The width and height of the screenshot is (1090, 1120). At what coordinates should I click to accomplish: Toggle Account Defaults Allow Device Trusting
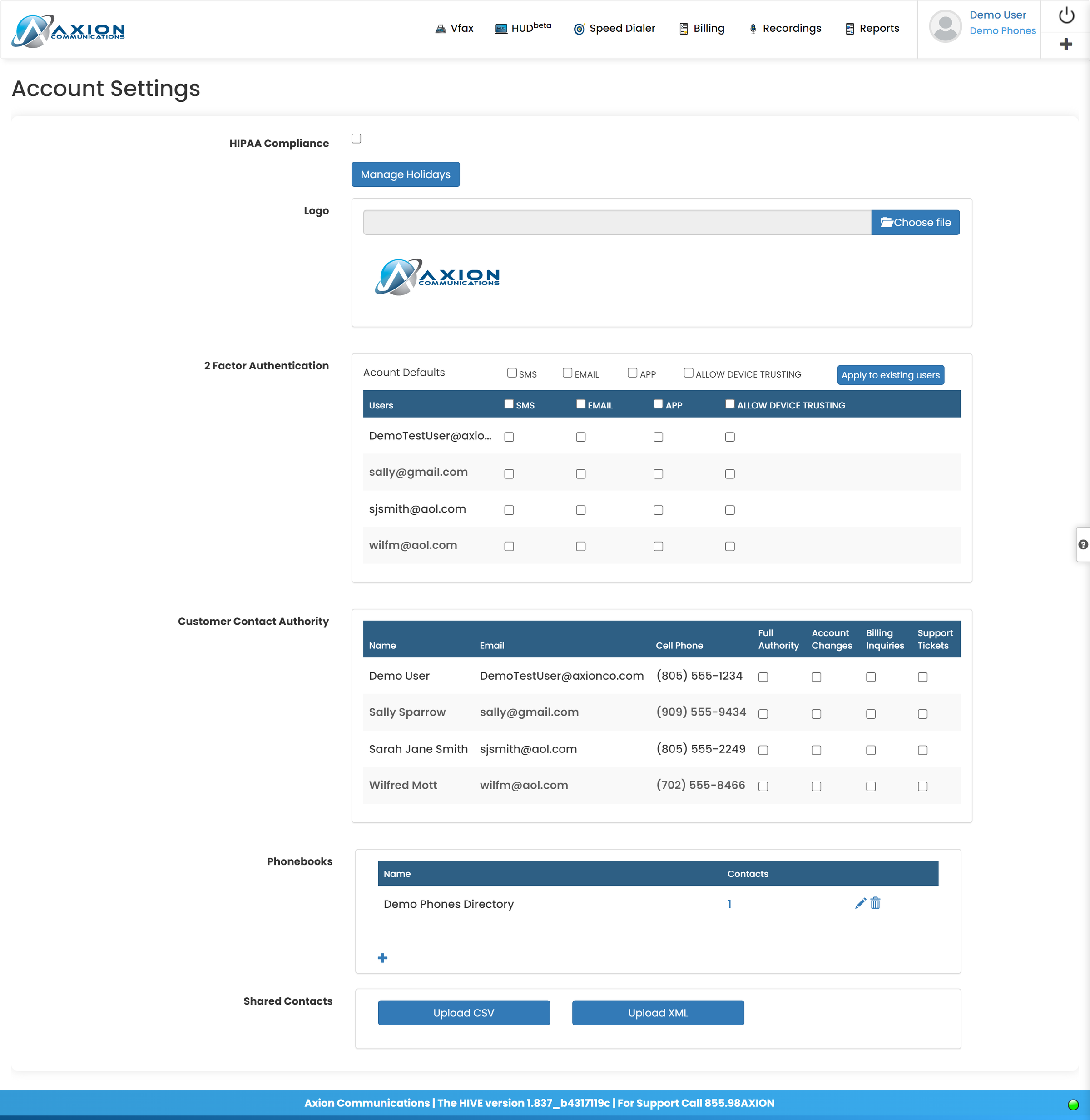click(x=688, y=373)
